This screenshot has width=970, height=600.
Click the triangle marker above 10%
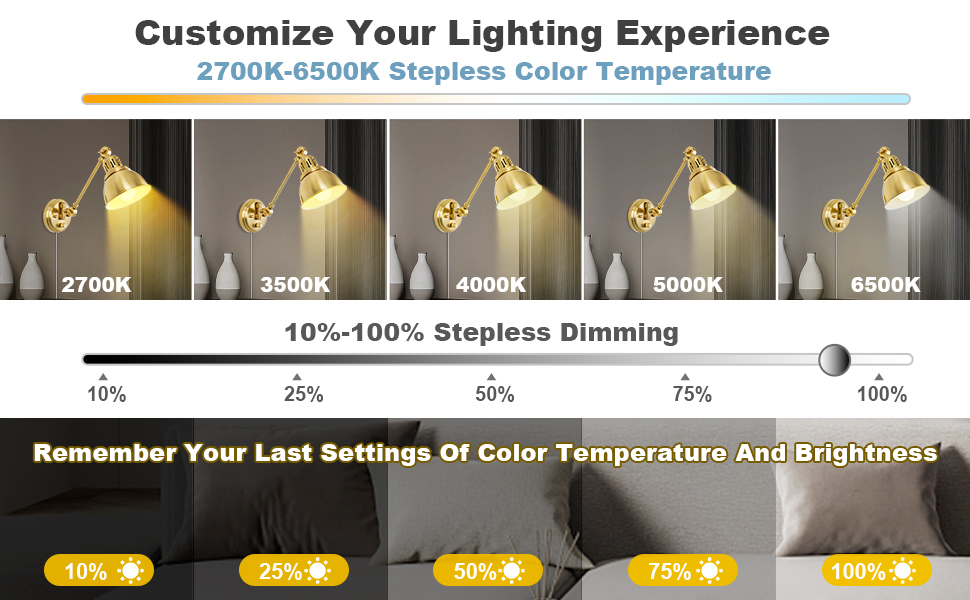102,377
